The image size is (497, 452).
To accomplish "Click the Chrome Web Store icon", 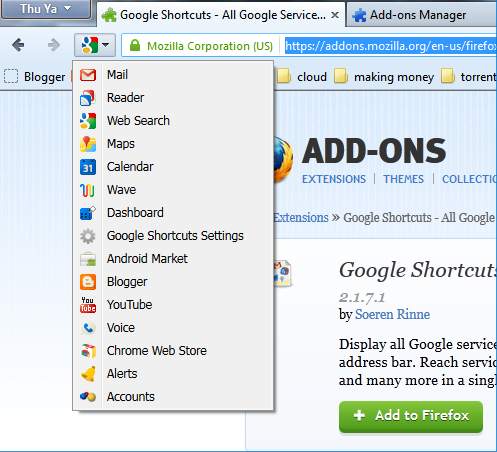I will coord(88,351).
